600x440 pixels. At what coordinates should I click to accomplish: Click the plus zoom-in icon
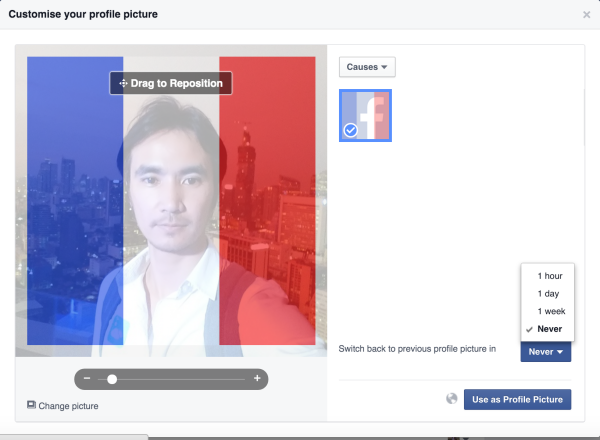pyautogui.click(x=257, y=378)
